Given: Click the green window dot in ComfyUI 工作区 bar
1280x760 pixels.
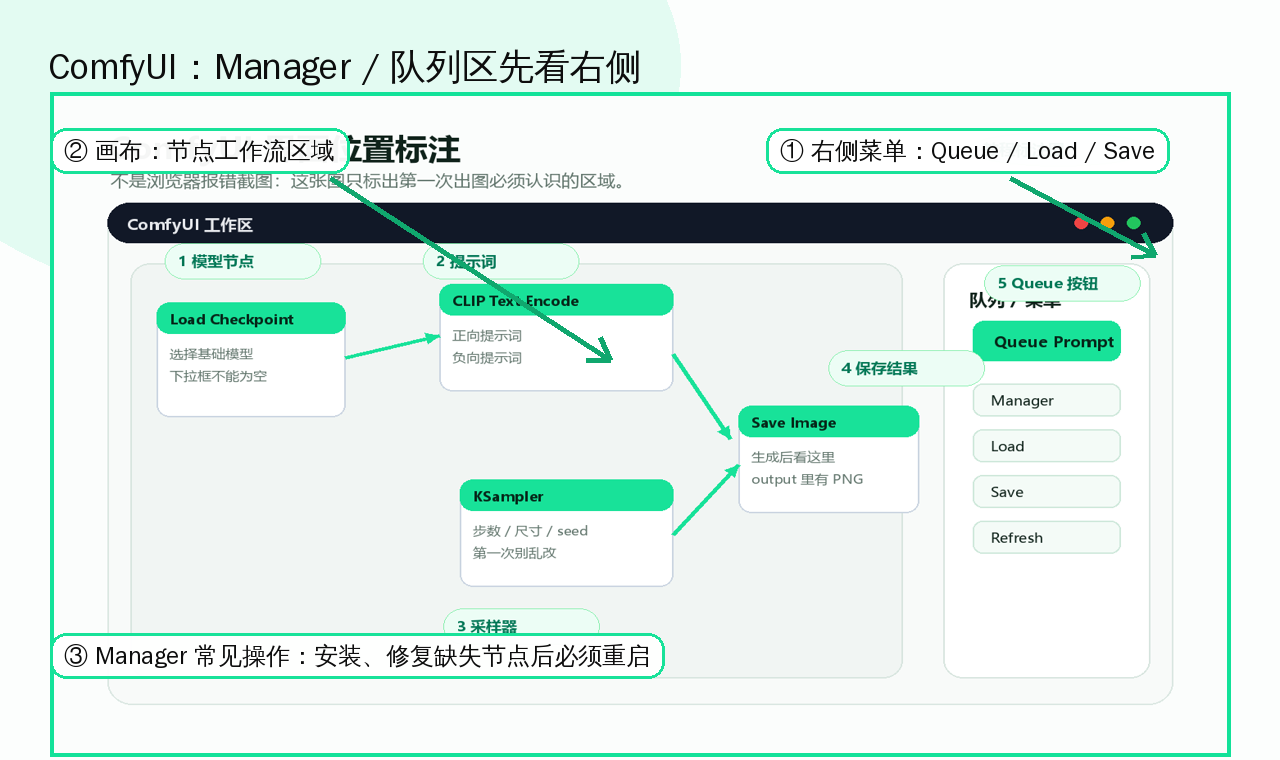Looking at the screenshot, I should pyautogui.click(x=1133, y=223).
